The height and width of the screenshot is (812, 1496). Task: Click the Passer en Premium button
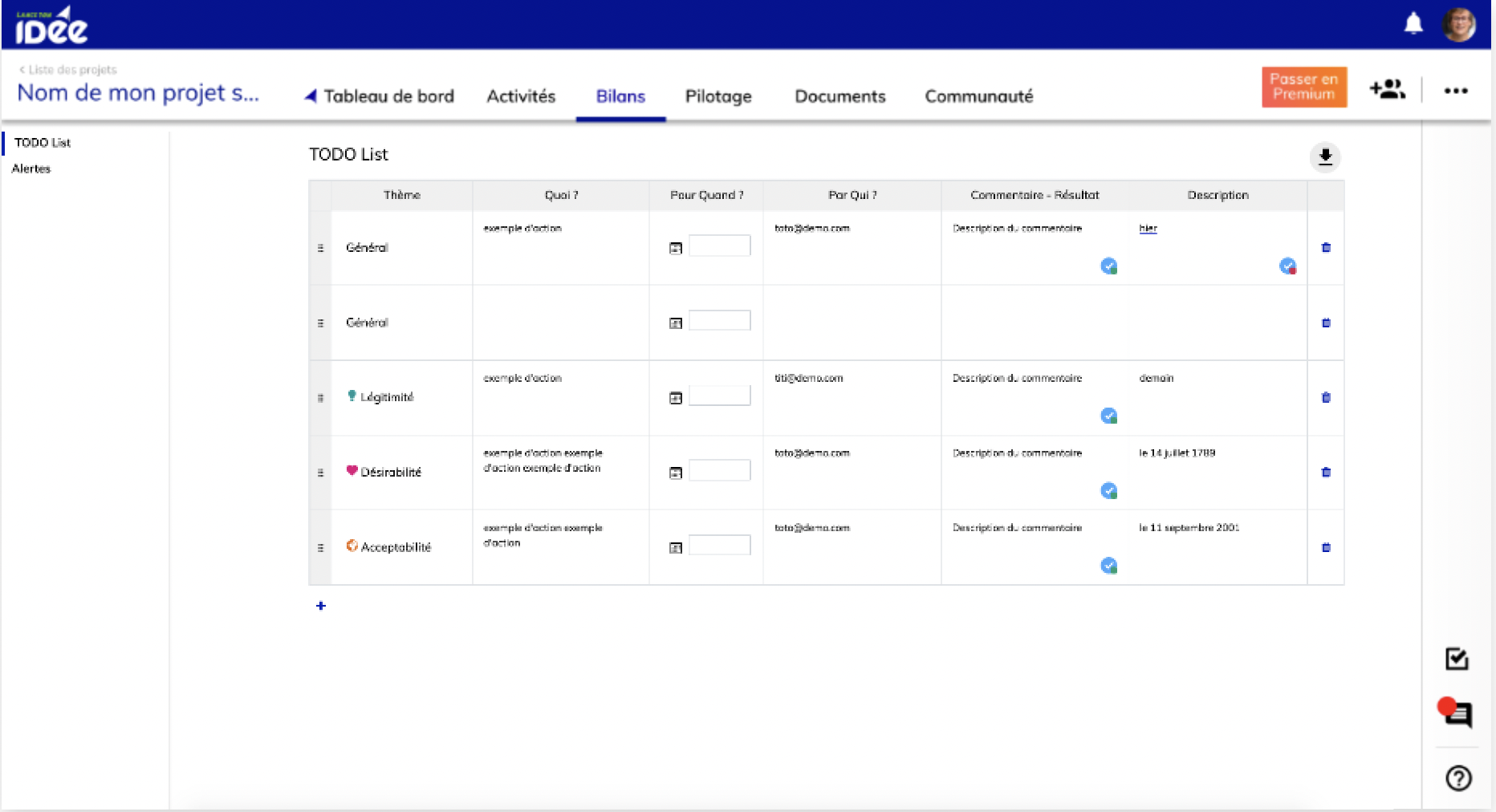pyautogui.click(x=1303, y=87)
